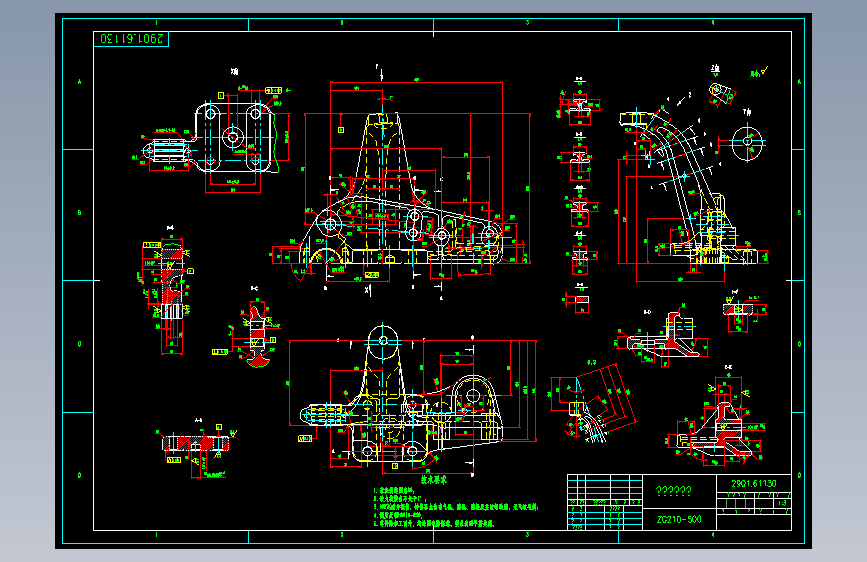
Task: Click the upside-down 2901.61130 drawing number box
Action: pos(131,39)
